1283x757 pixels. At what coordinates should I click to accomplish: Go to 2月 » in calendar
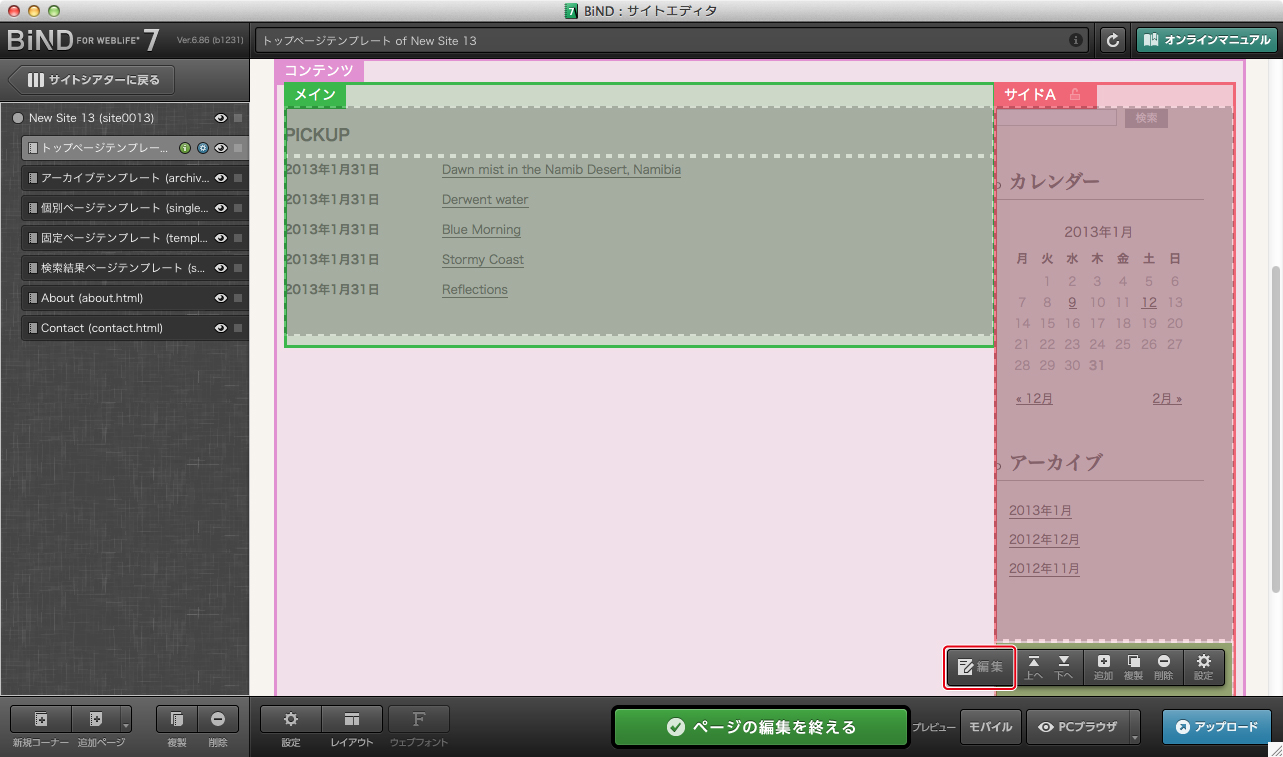[x=1167, y=398]
